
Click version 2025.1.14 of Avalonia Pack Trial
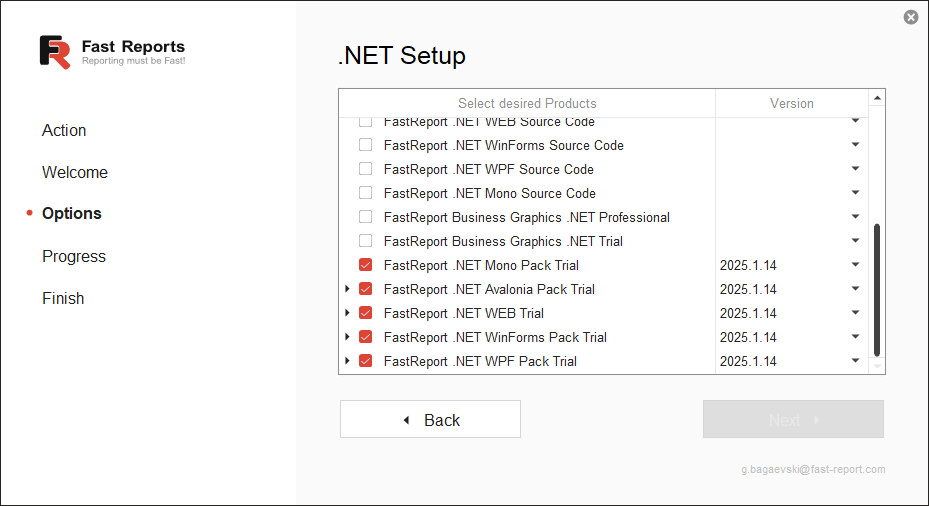point(748,289)
